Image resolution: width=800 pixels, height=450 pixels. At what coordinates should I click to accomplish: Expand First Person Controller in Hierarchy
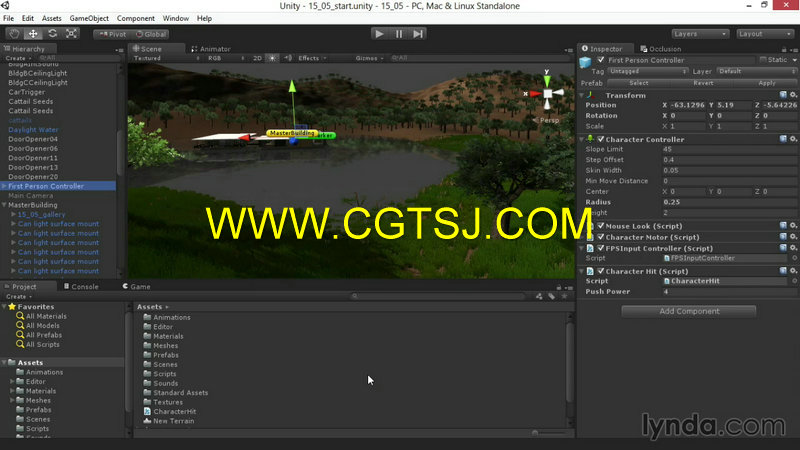pos(4,186)
